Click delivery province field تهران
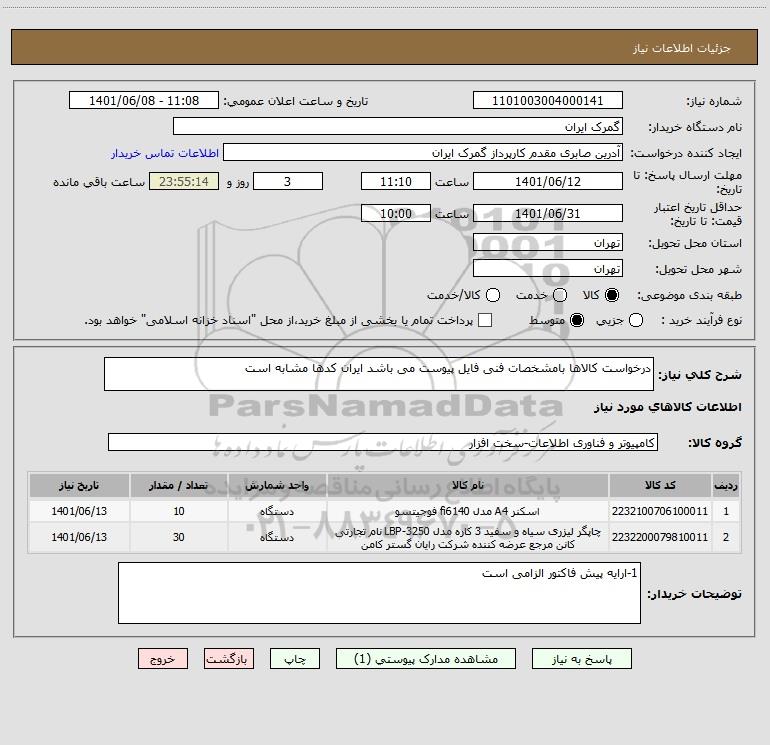The width and height of the screenshot is (770, 745). point(548,242)
